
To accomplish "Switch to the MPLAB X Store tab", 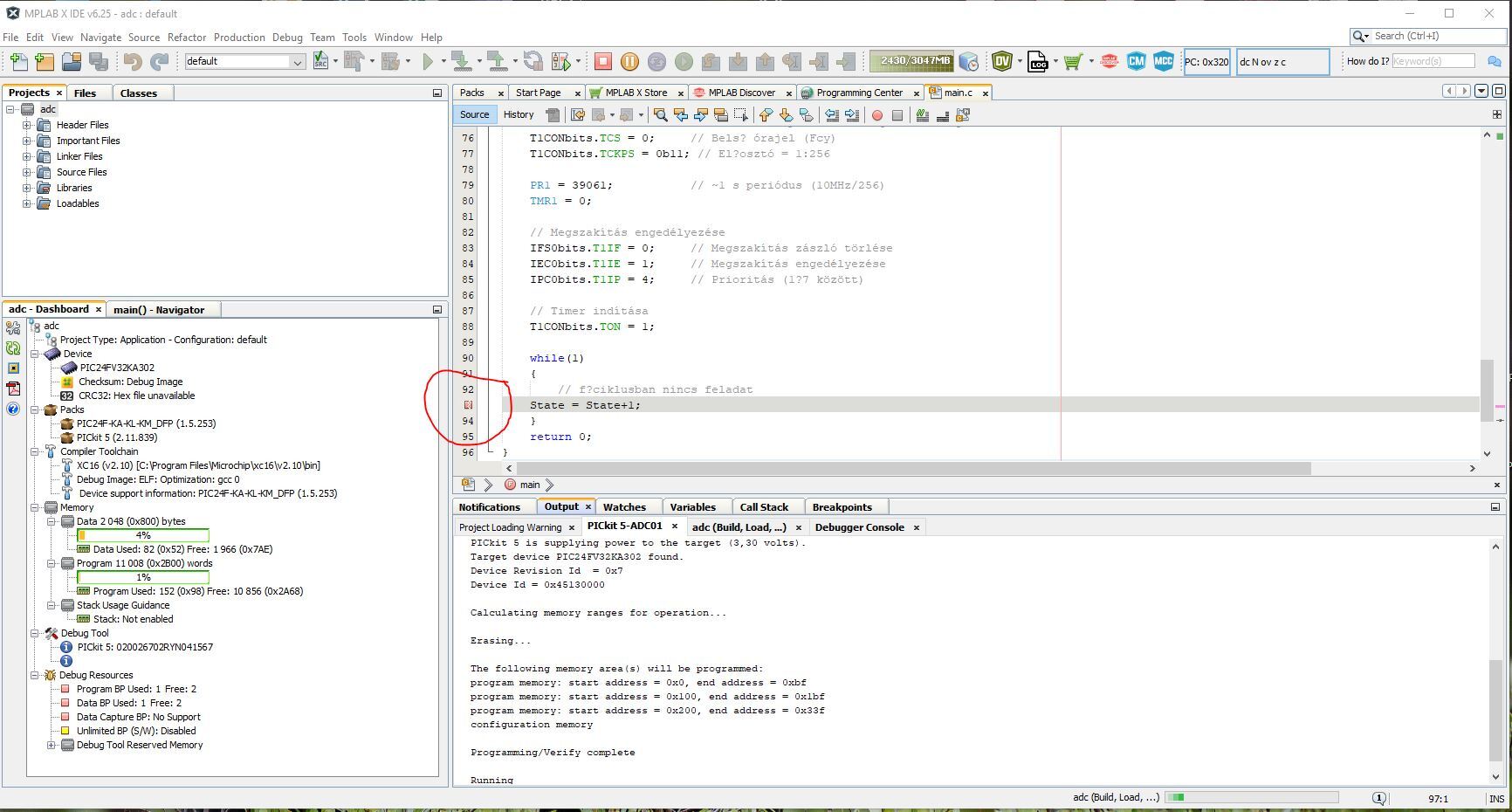I will pos(636,93).
